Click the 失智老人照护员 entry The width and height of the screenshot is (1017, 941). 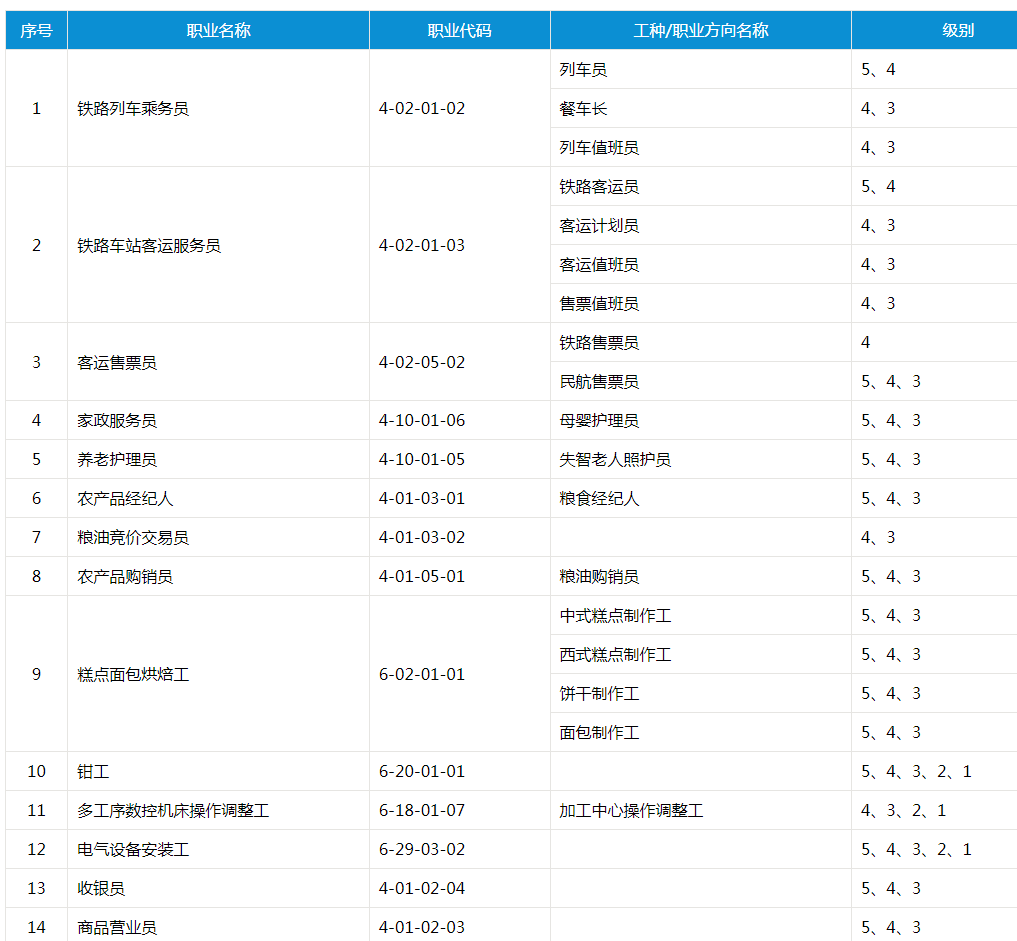(615, 459)
